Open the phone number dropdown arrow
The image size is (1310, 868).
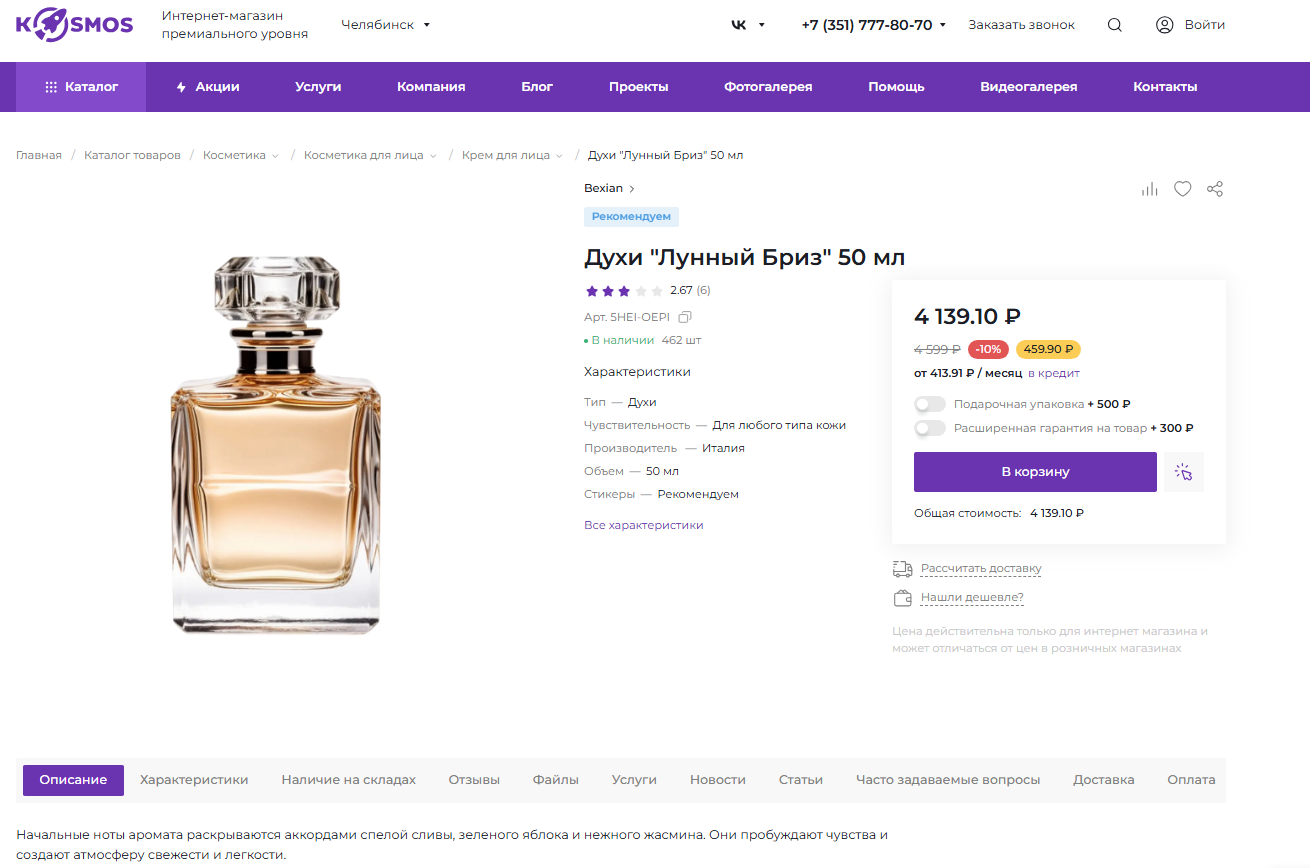click(943, 26)
